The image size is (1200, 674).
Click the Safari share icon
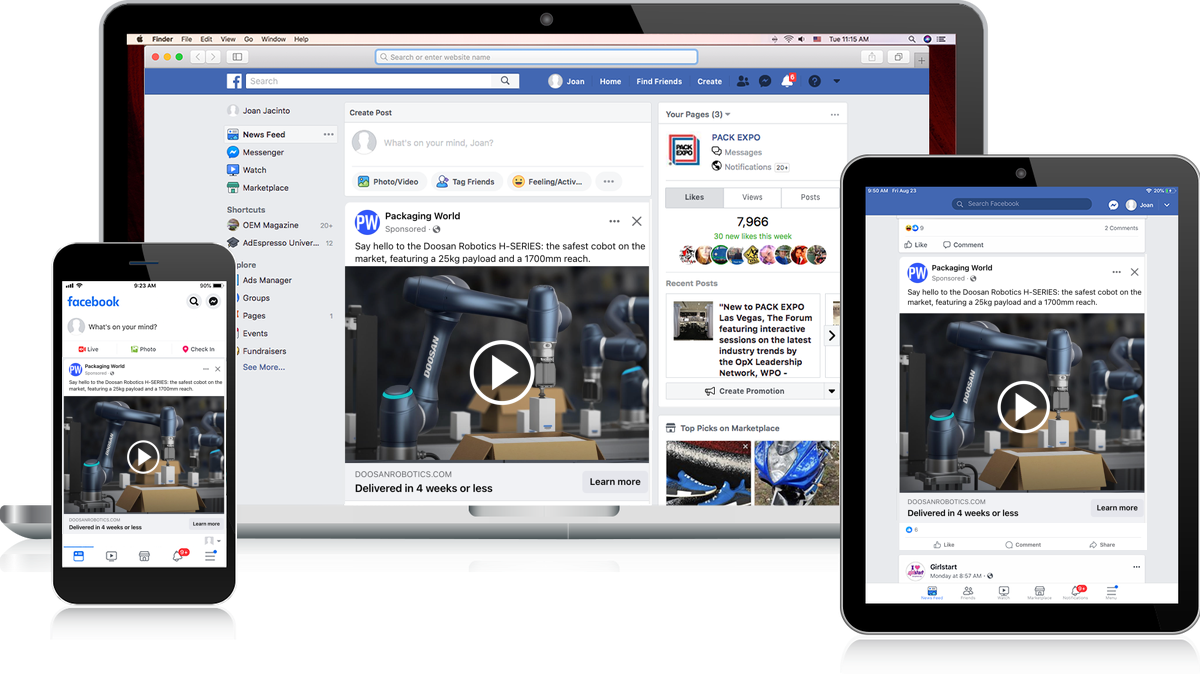click(x=872, y=57)
